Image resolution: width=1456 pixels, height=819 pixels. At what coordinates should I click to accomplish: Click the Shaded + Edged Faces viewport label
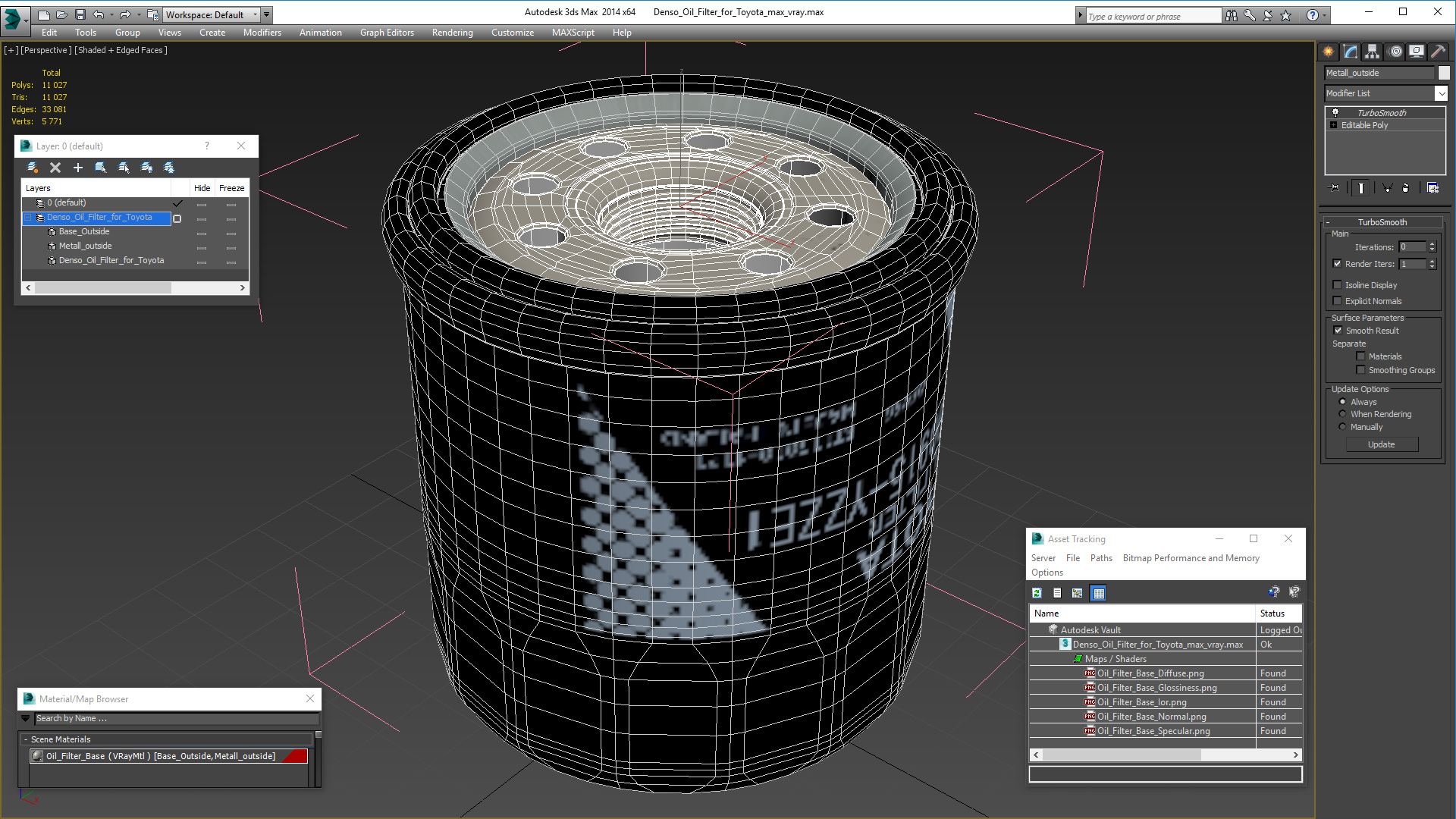coord(121,50)
